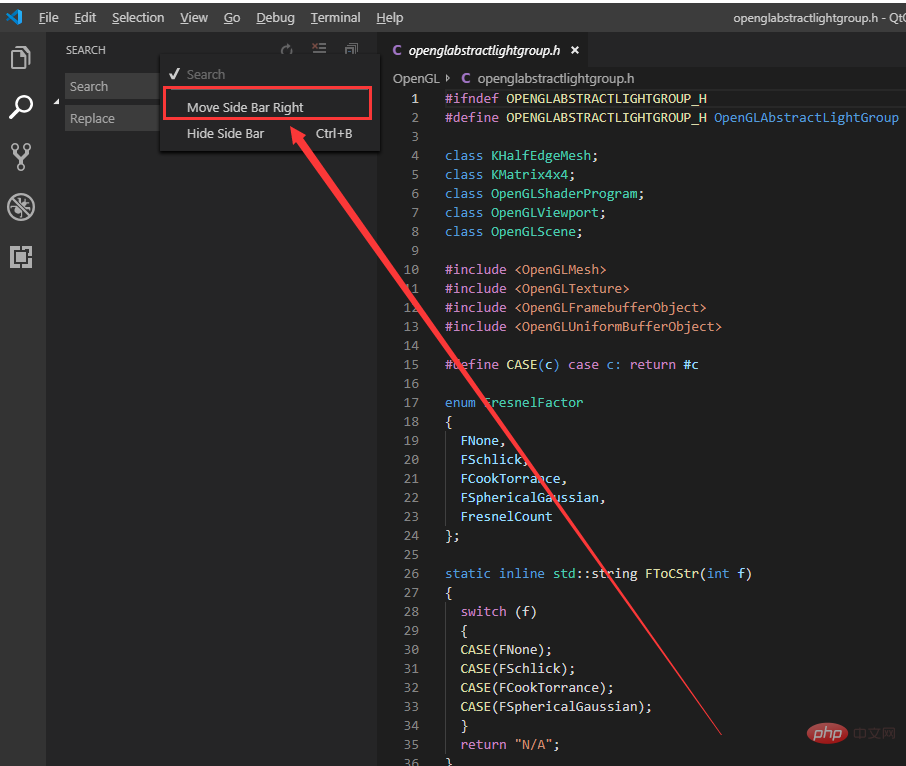Open the Debug menu
Image resolution: width=906 pixels, height=766 pixels.
[x=275, y=18]
